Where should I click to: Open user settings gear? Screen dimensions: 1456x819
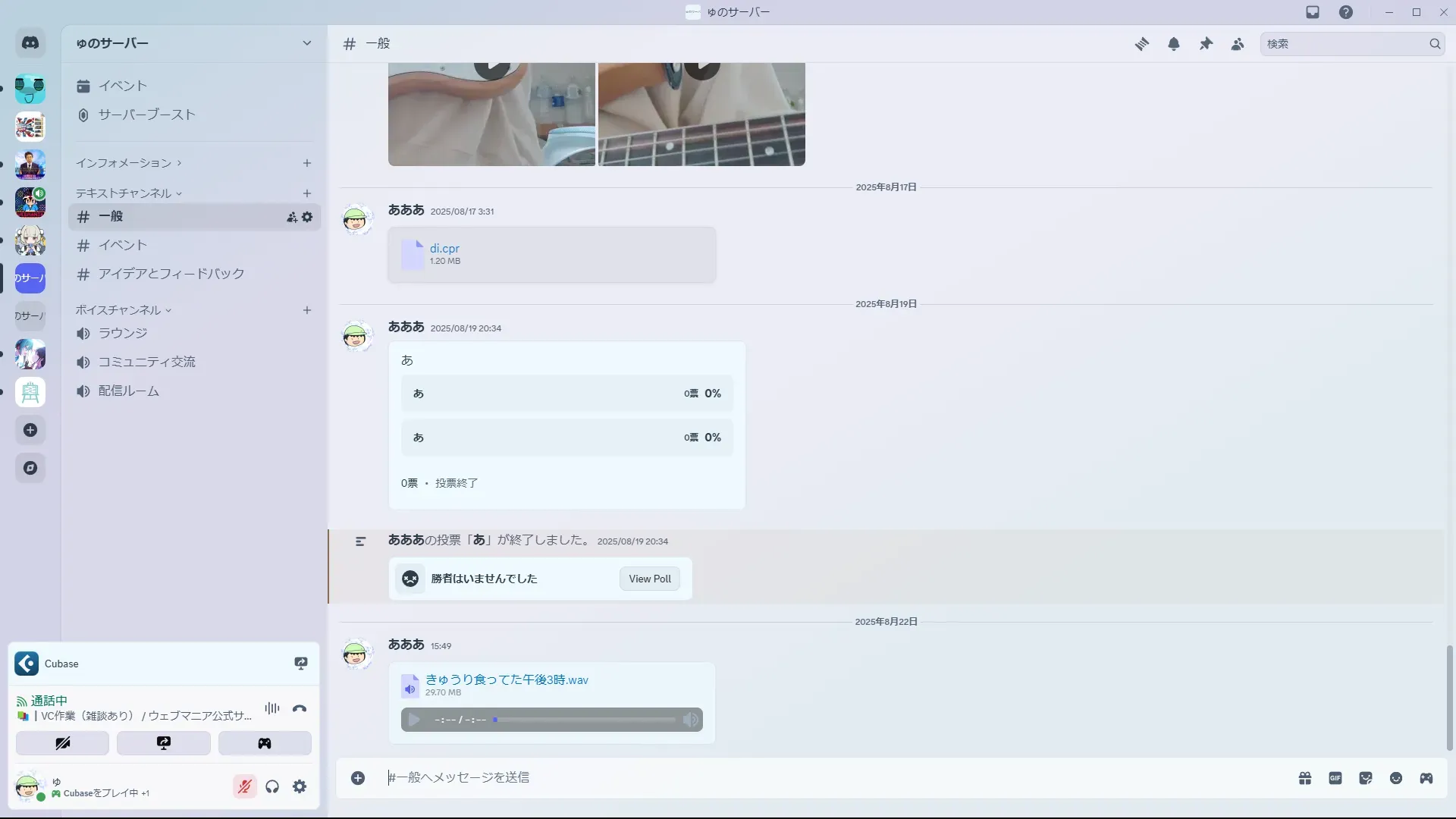point(300,786)
